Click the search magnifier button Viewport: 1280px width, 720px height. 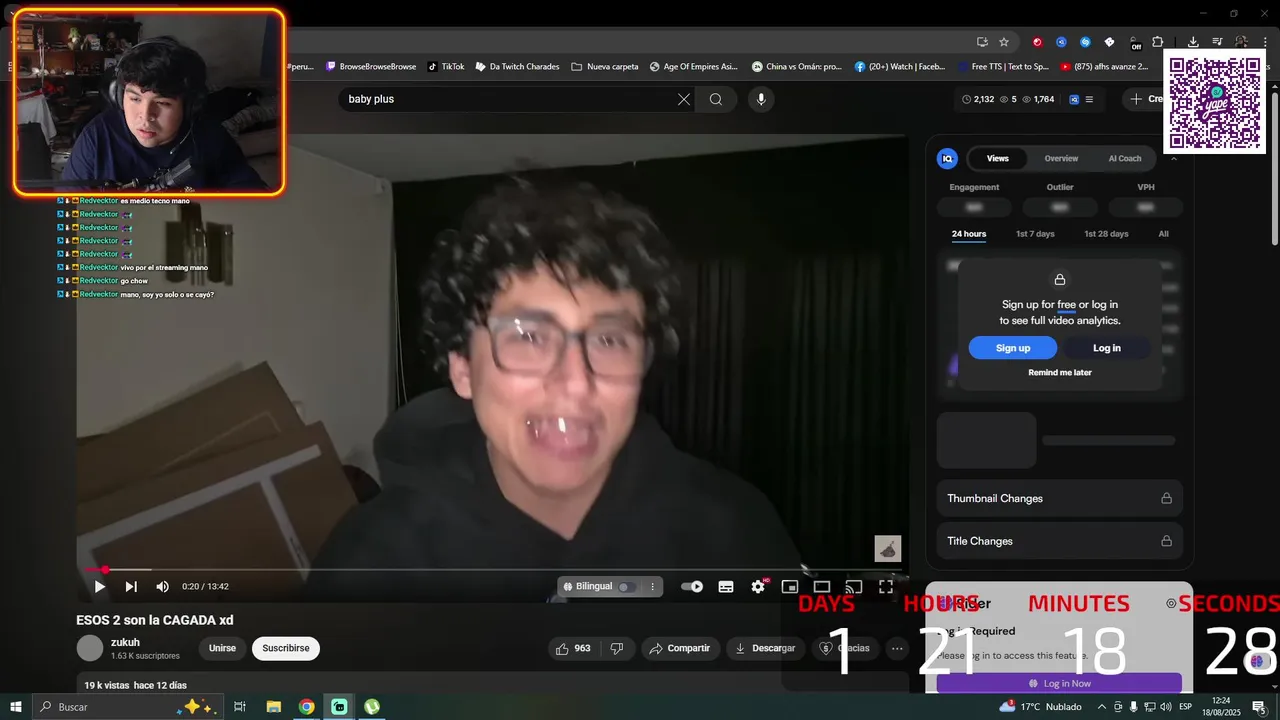tap(716, 99)
